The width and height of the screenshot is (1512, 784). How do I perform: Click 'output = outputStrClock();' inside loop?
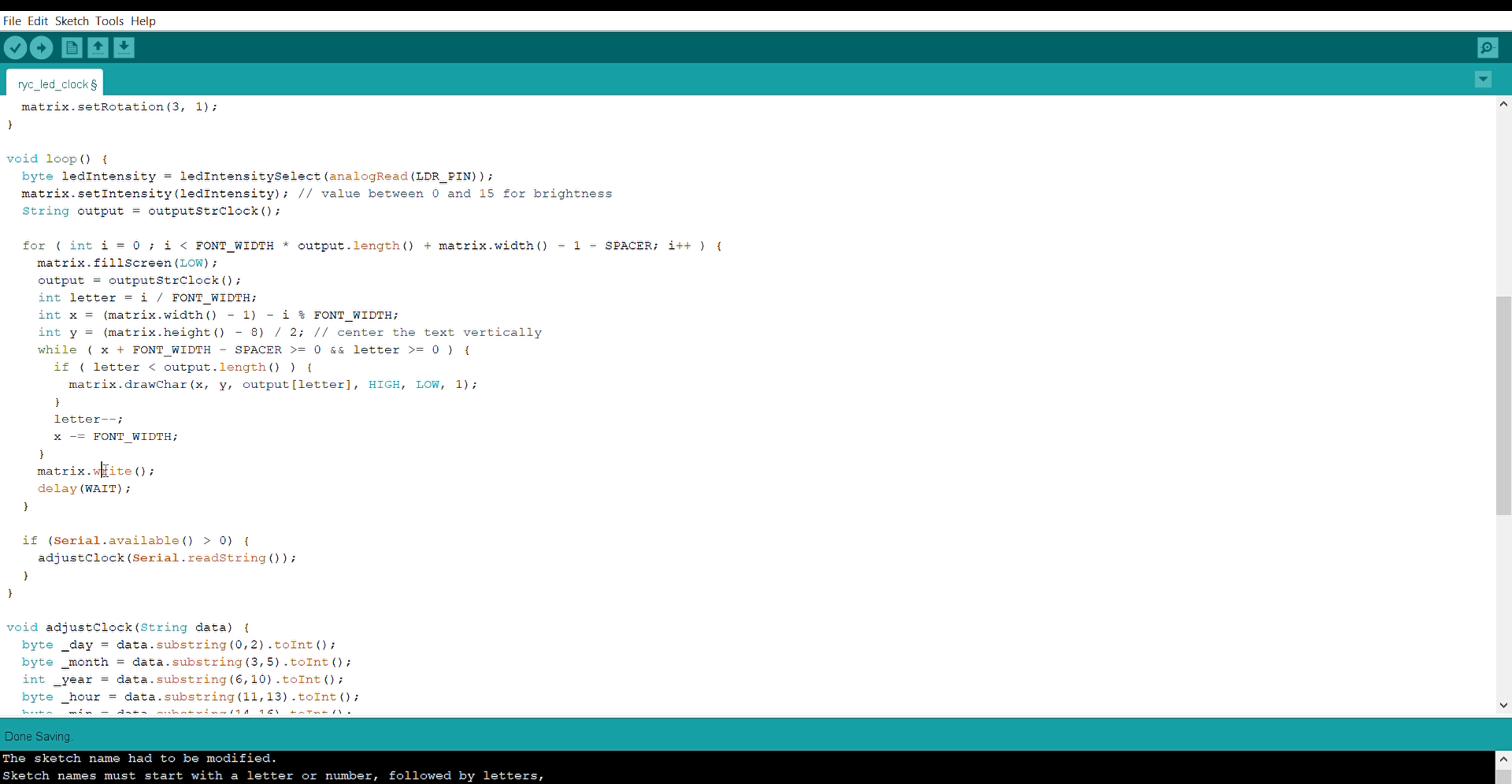tap(139, 280)
